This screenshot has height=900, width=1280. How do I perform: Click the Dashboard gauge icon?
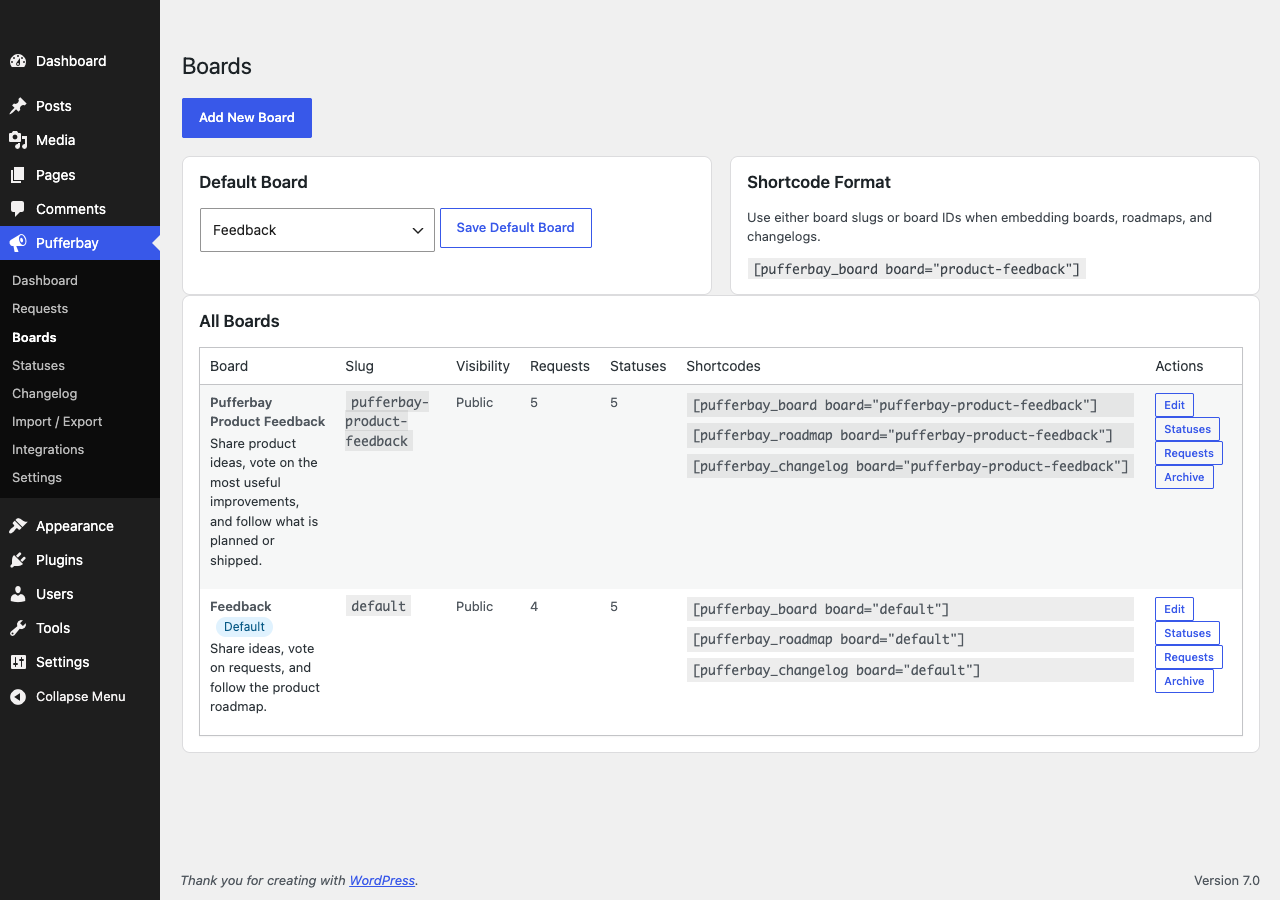(x=18, y=61)
